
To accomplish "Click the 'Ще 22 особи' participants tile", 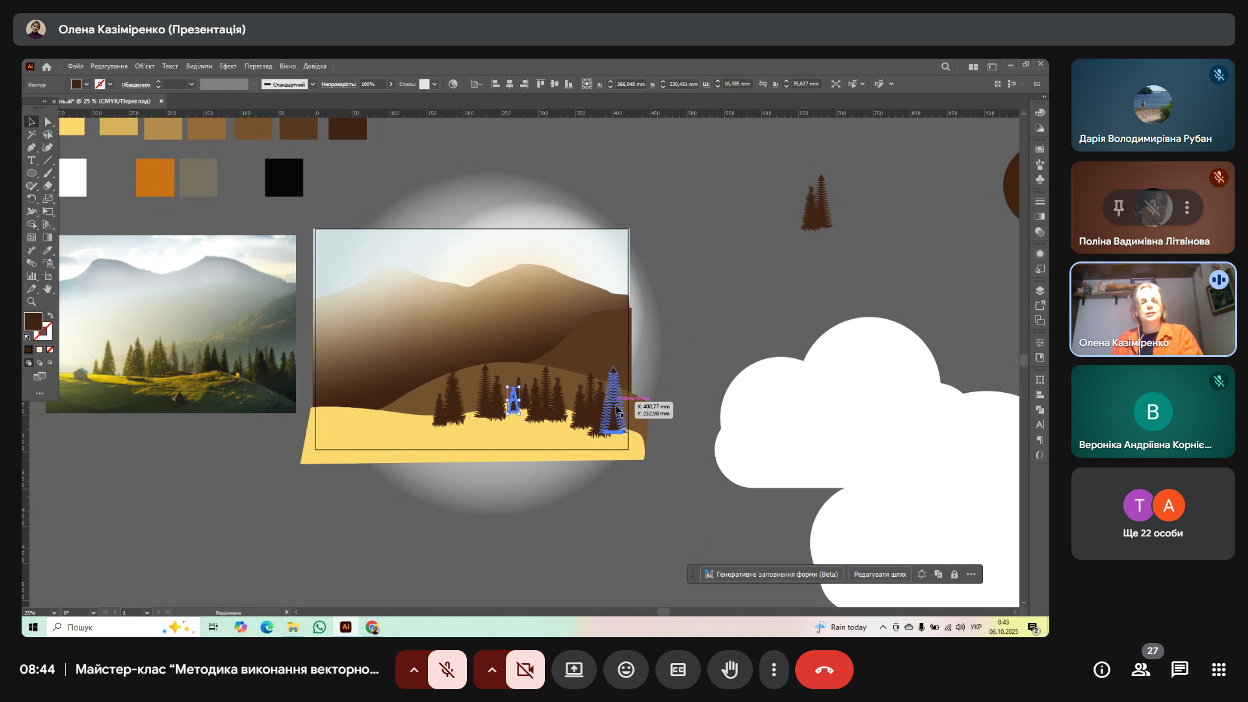I will coord(1153,514).
